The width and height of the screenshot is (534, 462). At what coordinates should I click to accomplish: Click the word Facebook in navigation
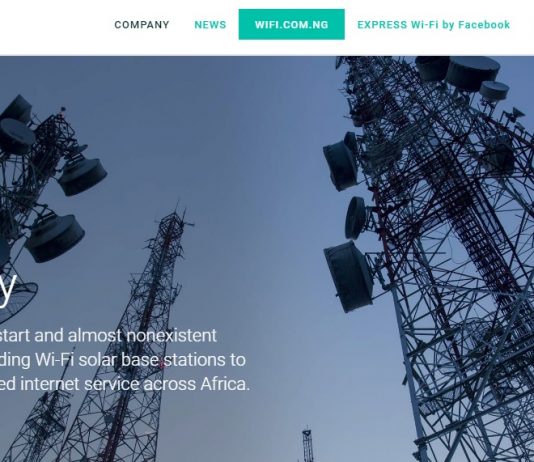tap(484, 25)
